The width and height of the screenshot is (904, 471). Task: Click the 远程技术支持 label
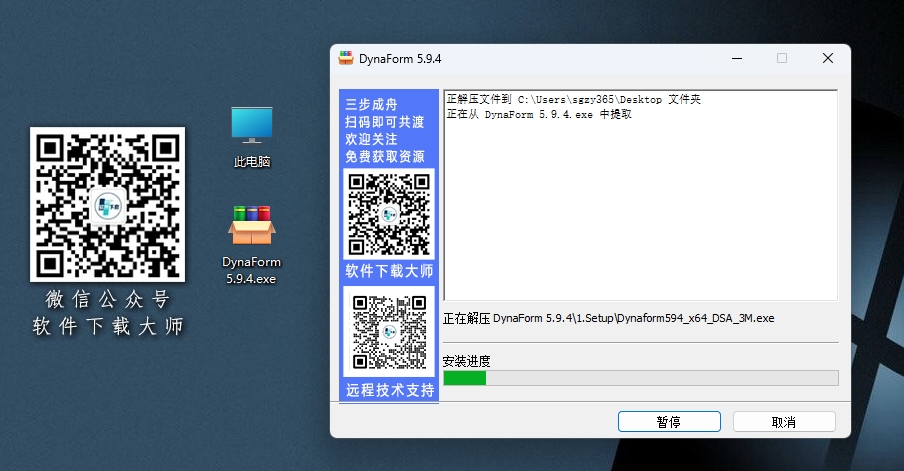(390, 390)
